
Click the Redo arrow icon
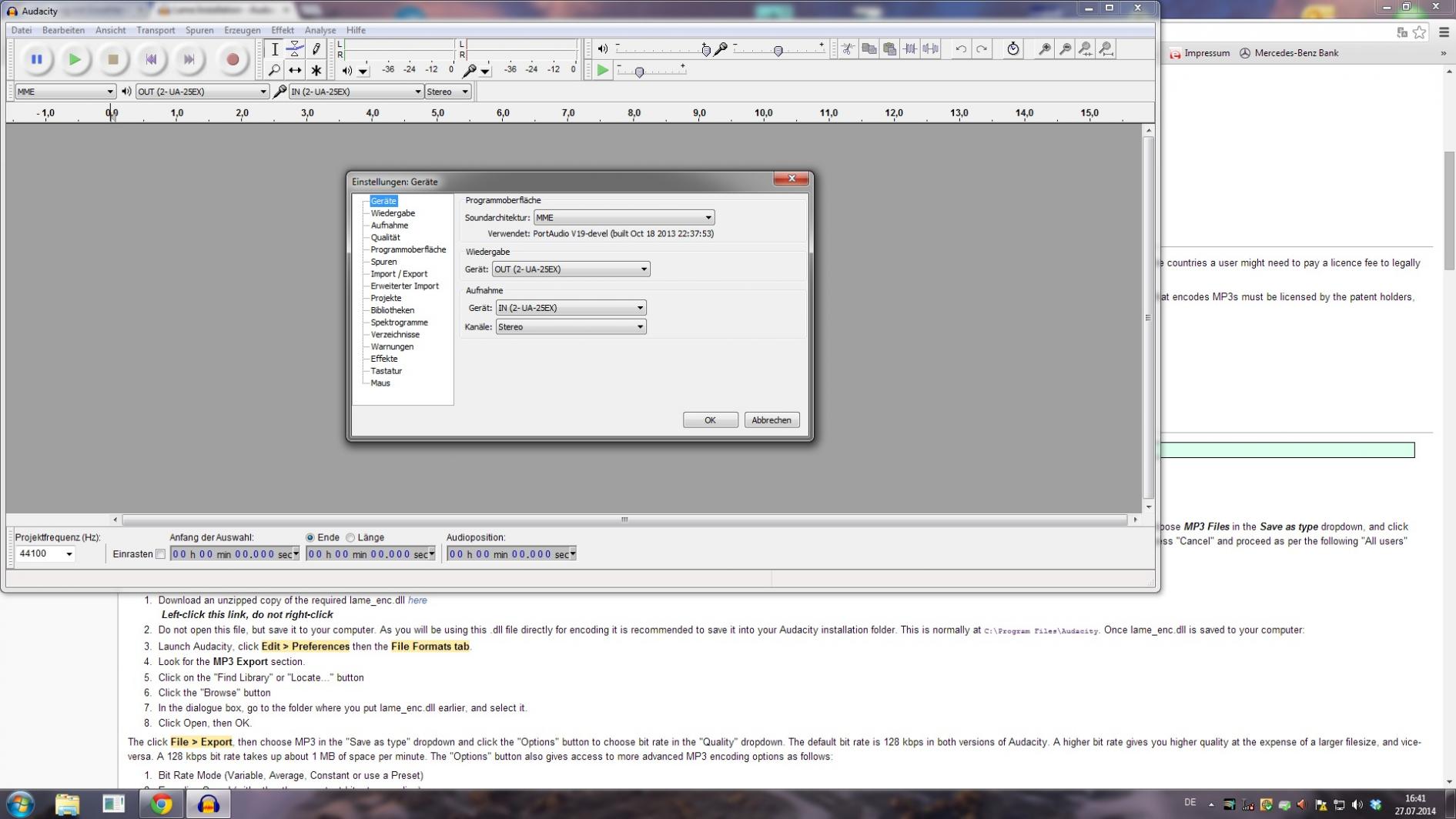(982, 49)
